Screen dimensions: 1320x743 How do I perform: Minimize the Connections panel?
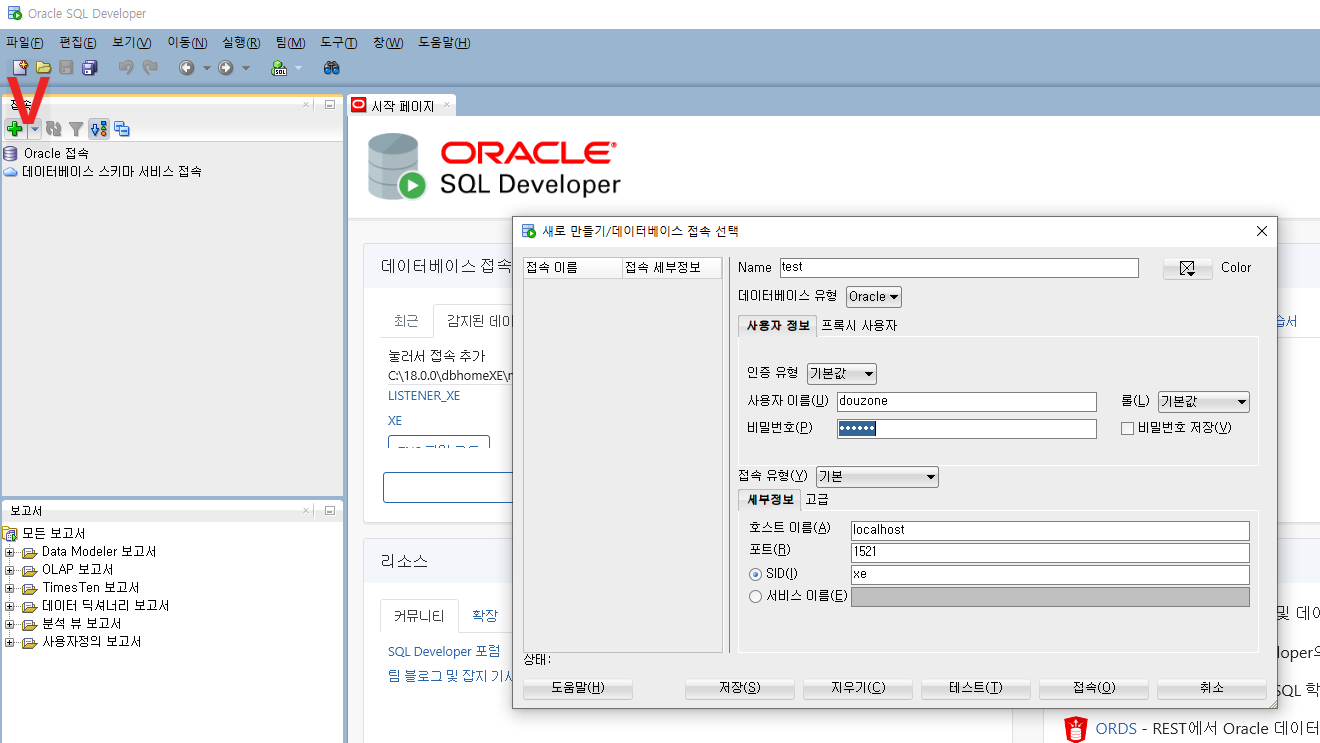[x=330, y=104]
